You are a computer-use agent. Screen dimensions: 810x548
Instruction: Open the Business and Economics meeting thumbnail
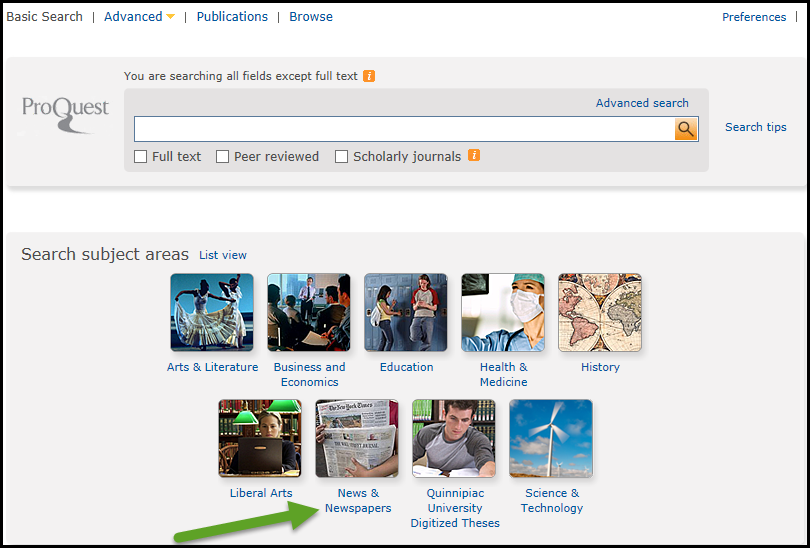pos(309,312)
